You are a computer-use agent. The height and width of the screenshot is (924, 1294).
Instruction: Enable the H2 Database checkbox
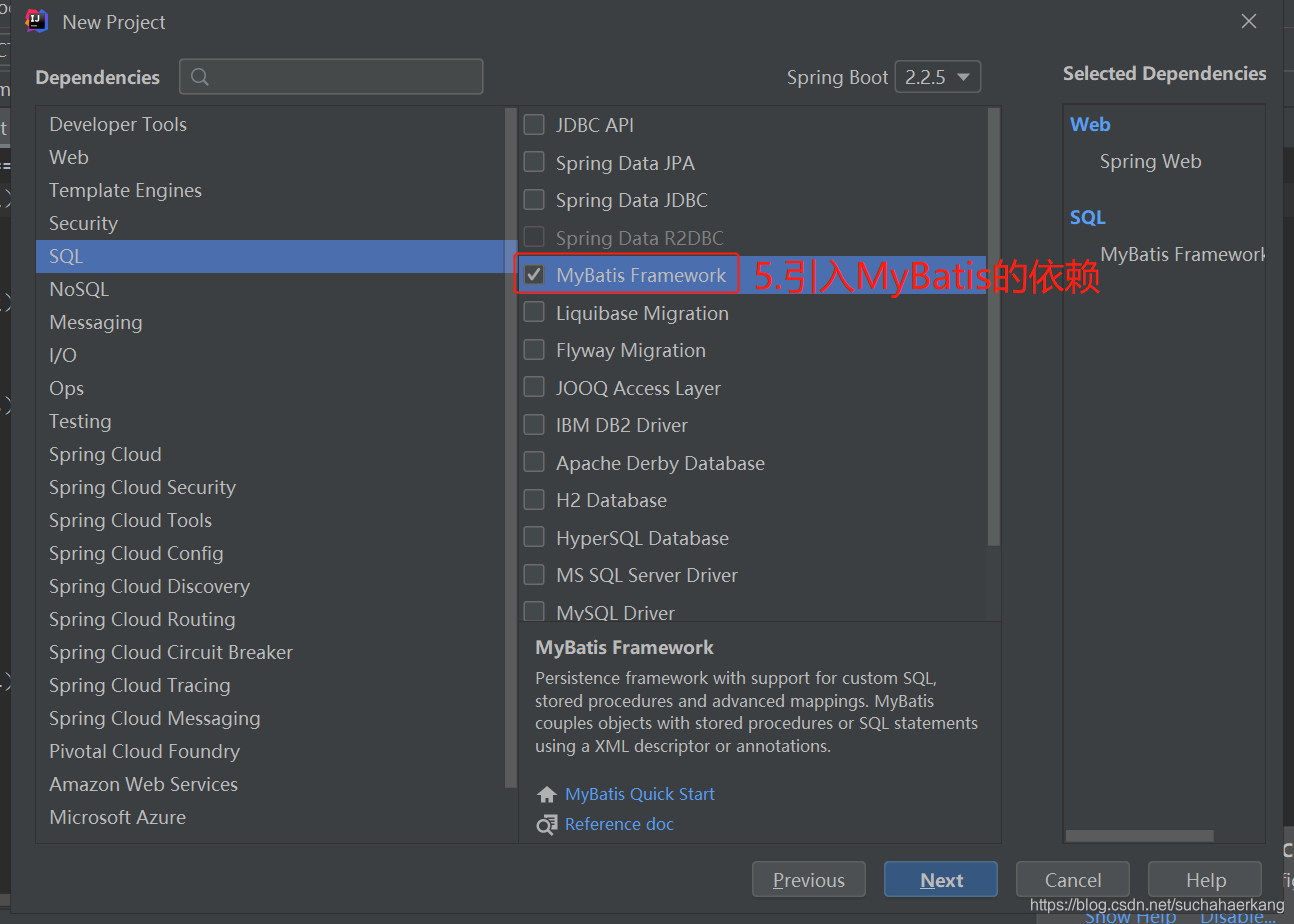click(535, 500)
